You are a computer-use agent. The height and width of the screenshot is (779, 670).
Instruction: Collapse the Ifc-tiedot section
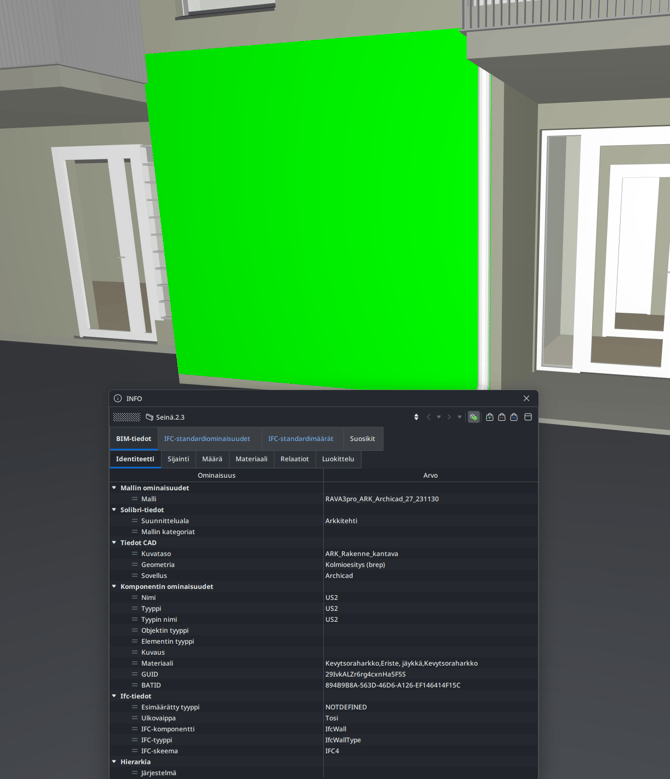pos(114,696)
